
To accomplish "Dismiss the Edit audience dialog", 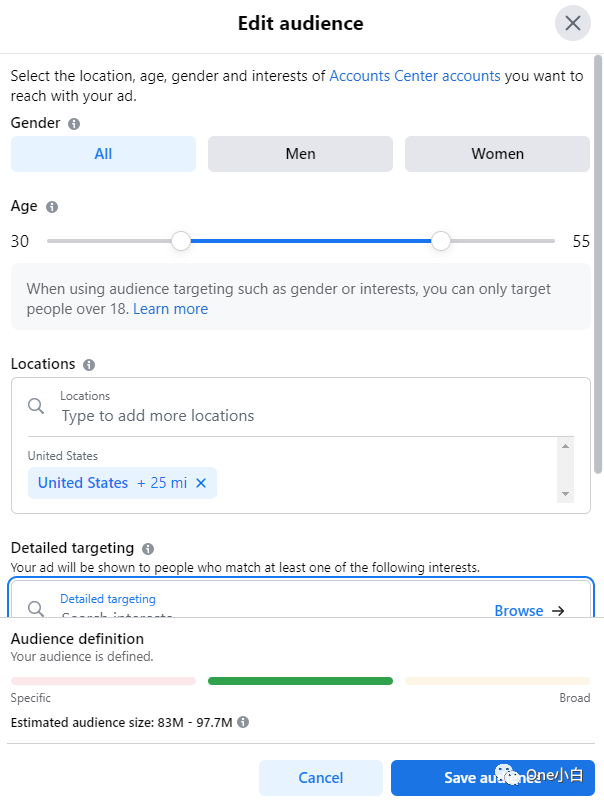I will click(x=572, y=22).
